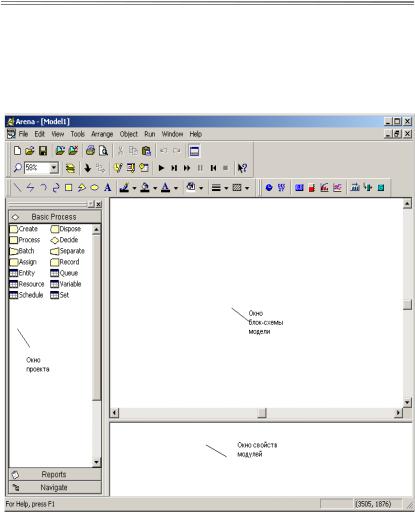Activate context help arrow icon
The height and width of the screenshot is (512, 415).
coord(242,168)
